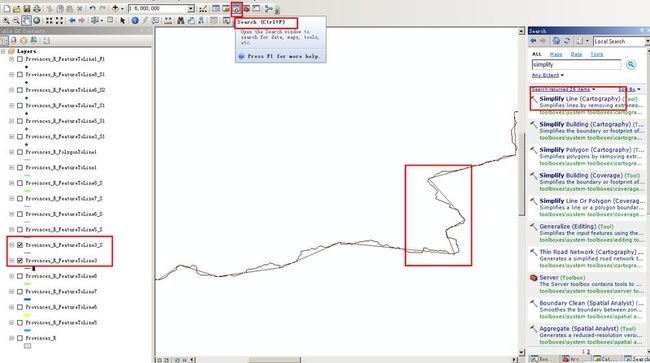Zoom to full extent globe icon
This screenshot has width=650, height=363.
tap(36, 20)
